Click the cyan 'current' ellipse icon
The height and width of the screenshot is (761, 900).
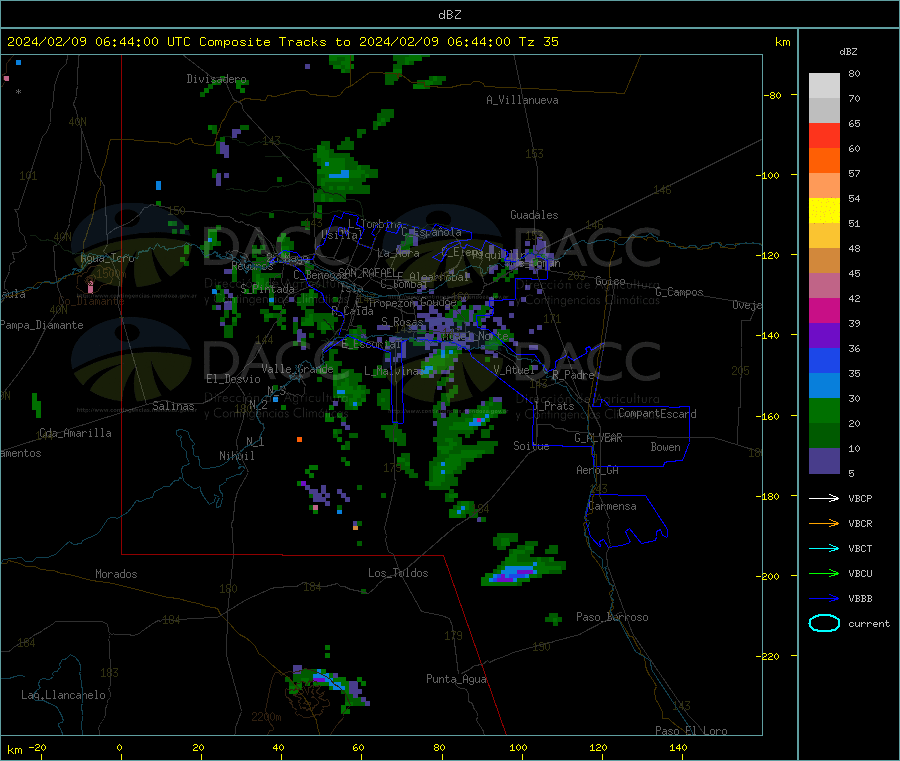tap(824, 623)
